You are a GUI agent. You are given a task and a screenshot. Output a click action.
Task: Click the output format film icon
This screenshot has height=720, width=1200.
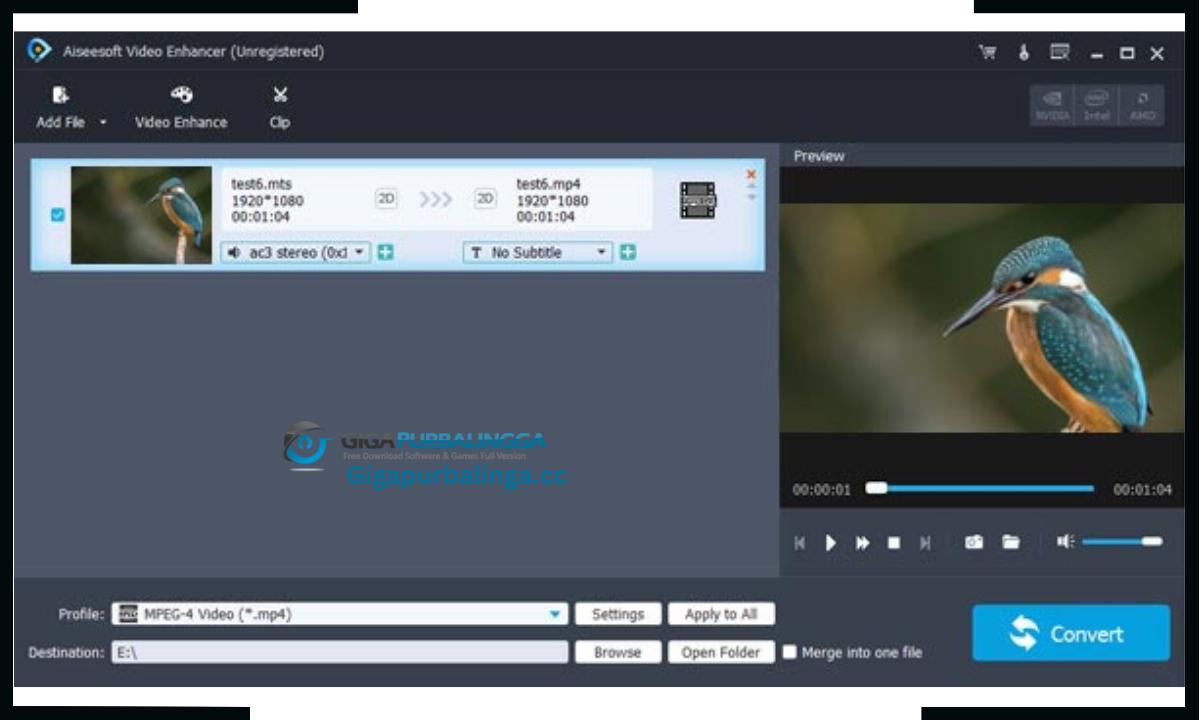(x=697, y=200)
